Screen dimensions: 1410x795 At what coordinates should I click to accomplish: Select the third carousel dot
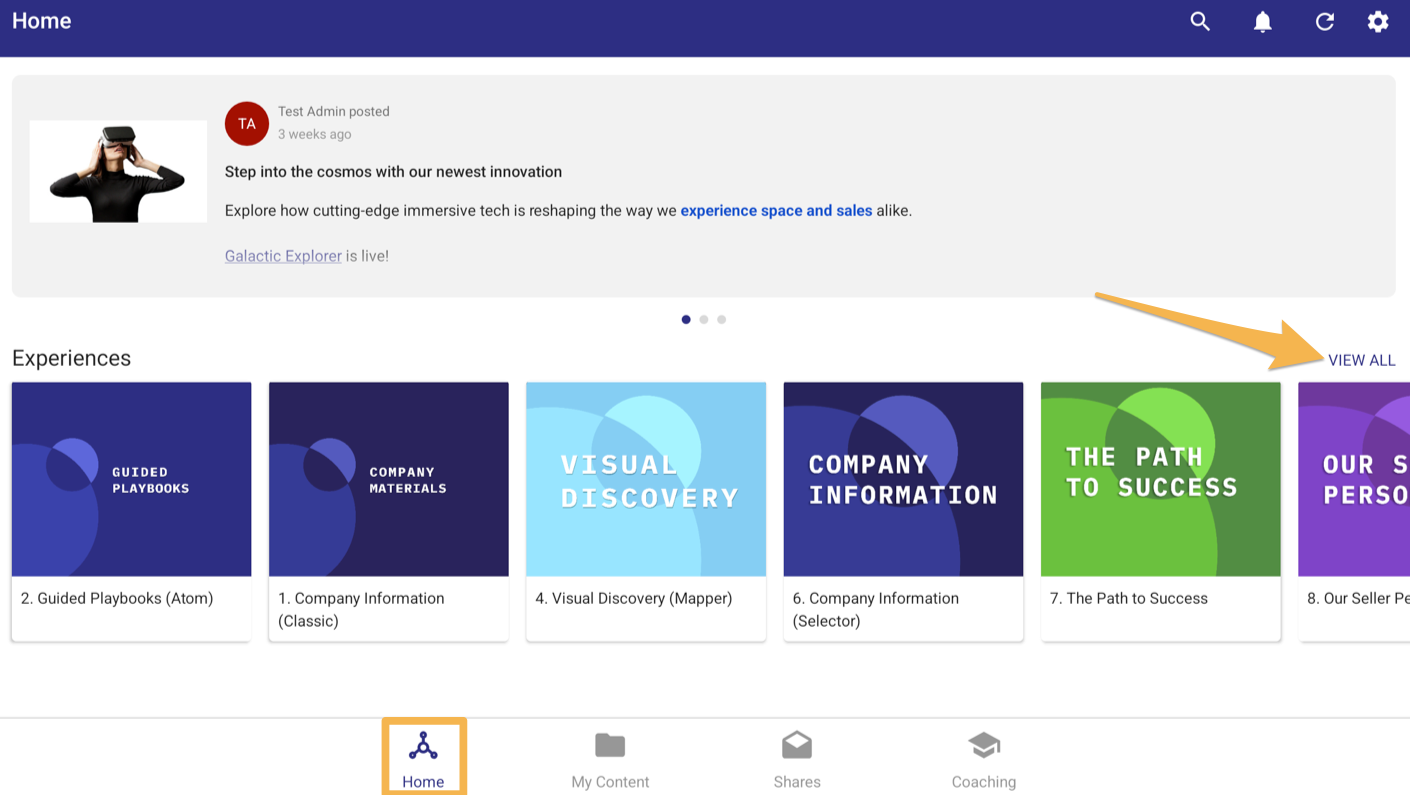click(x=722, y=320)
